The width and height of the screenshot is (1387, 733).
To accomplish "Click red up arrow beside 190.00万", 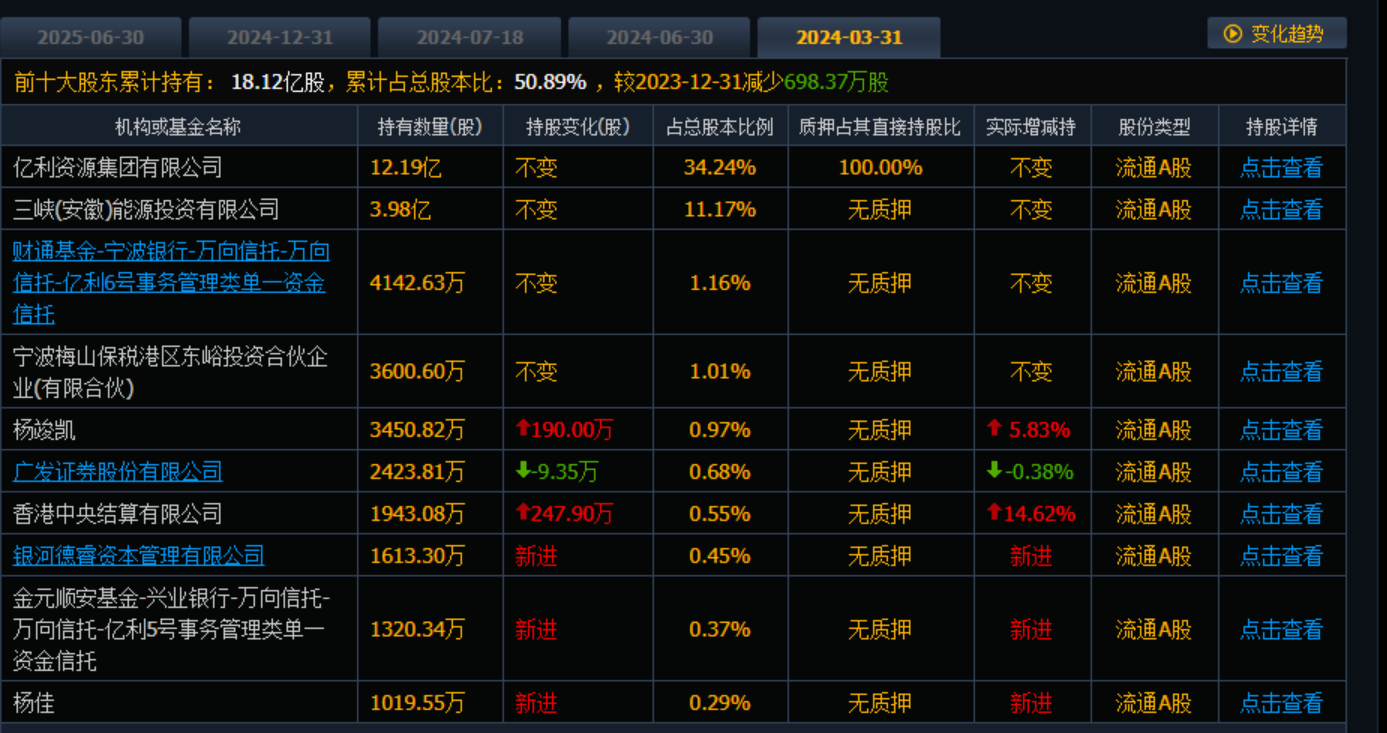I will click(x=522, y=429).
